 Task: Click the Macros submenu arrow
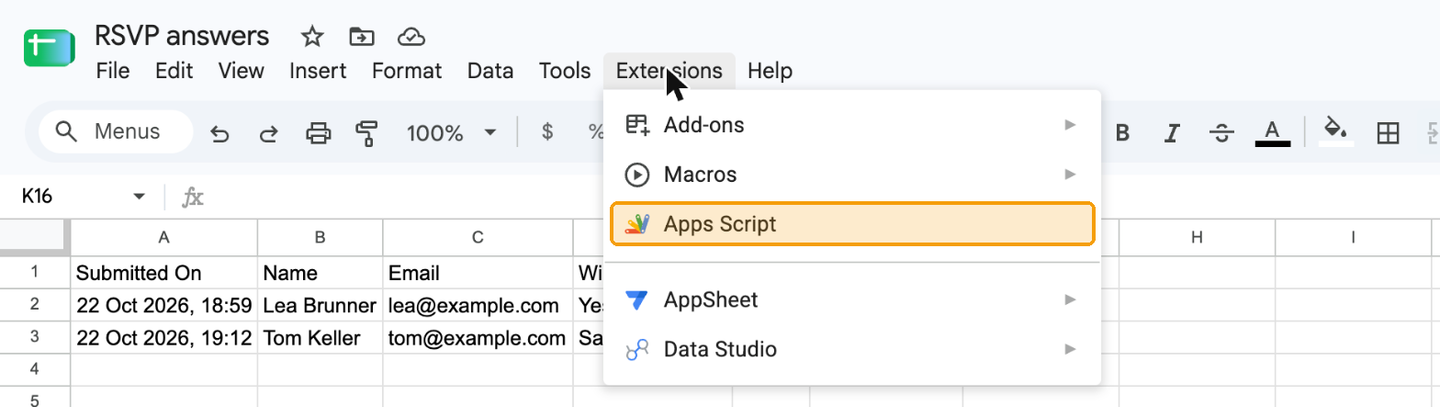(x=1070, y=174)
